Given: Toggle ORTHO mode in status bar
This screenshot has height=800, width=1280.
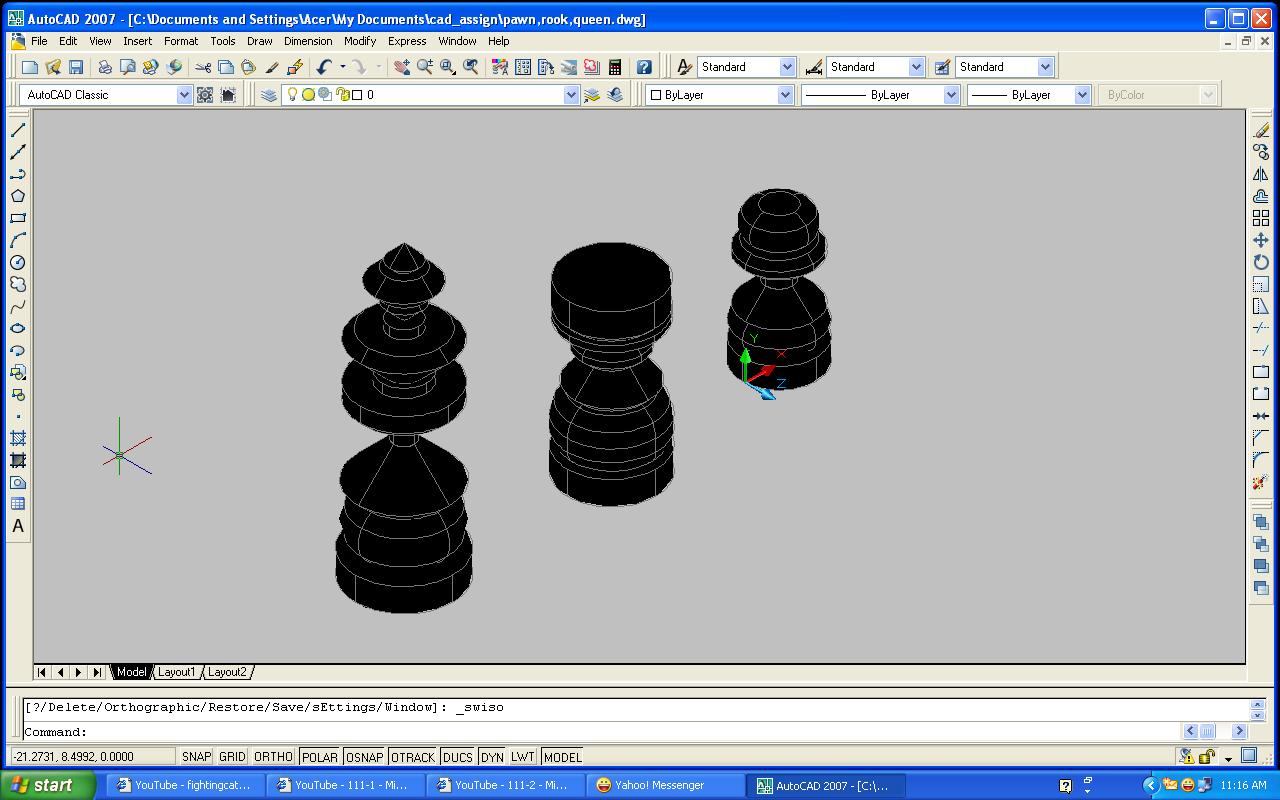Looking at the screenshot, I should coord(273,757).
